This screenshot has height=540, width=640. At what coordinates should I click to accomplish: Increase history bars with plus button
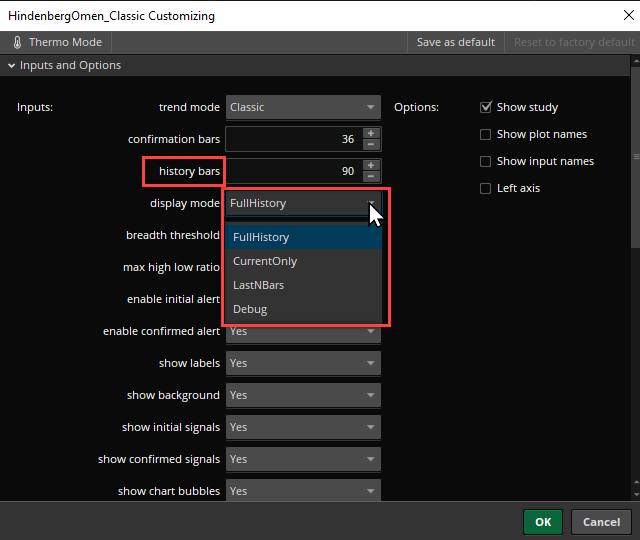tap(371, 165)
